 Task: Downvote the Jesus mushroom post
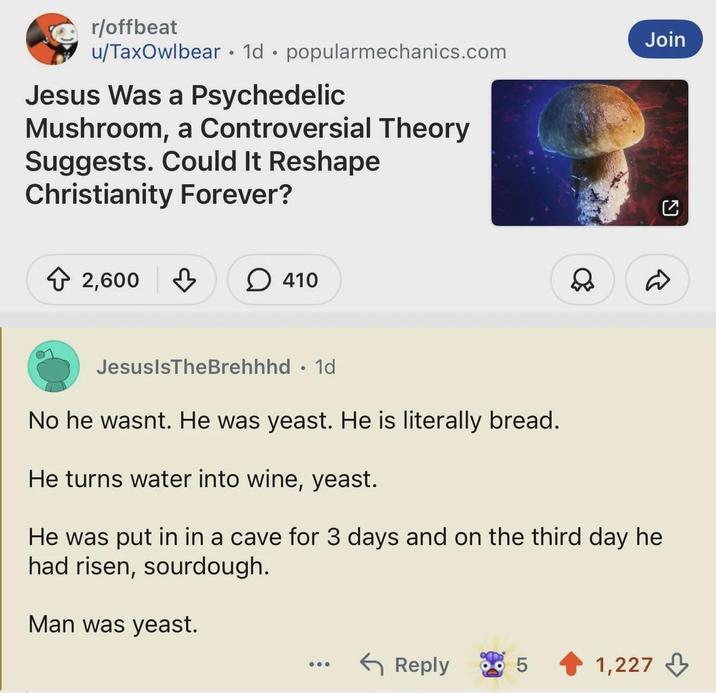tap(184, 280)
